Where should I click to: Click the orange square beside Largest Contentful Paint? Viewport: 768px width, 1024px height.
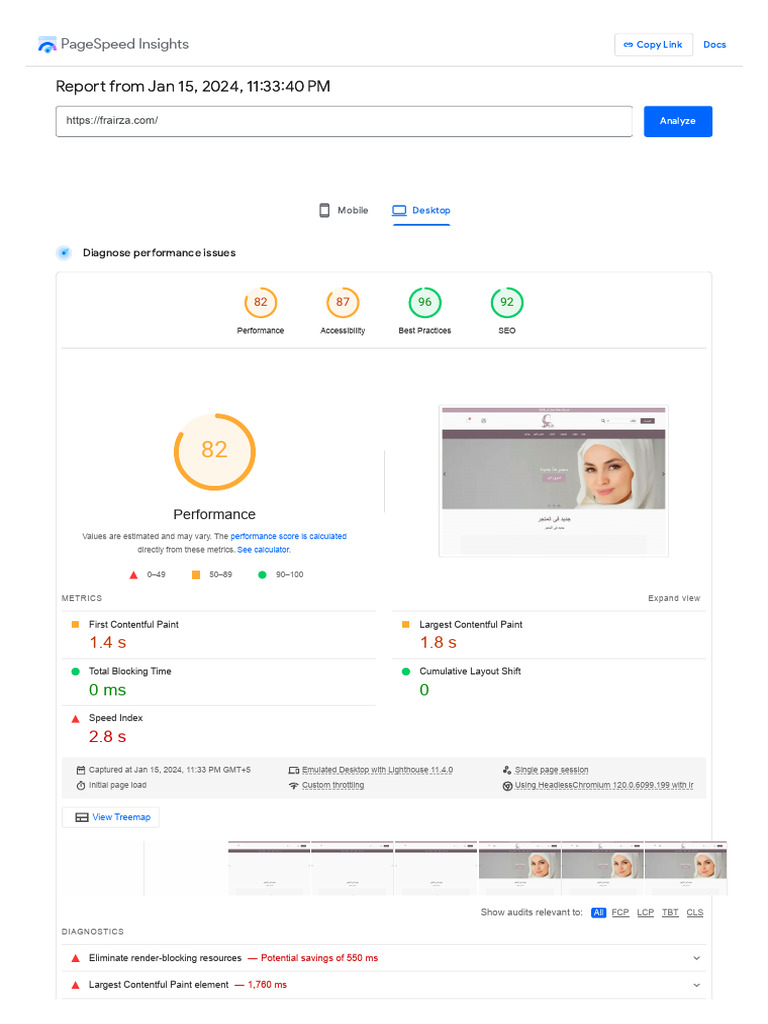point(406,624)
